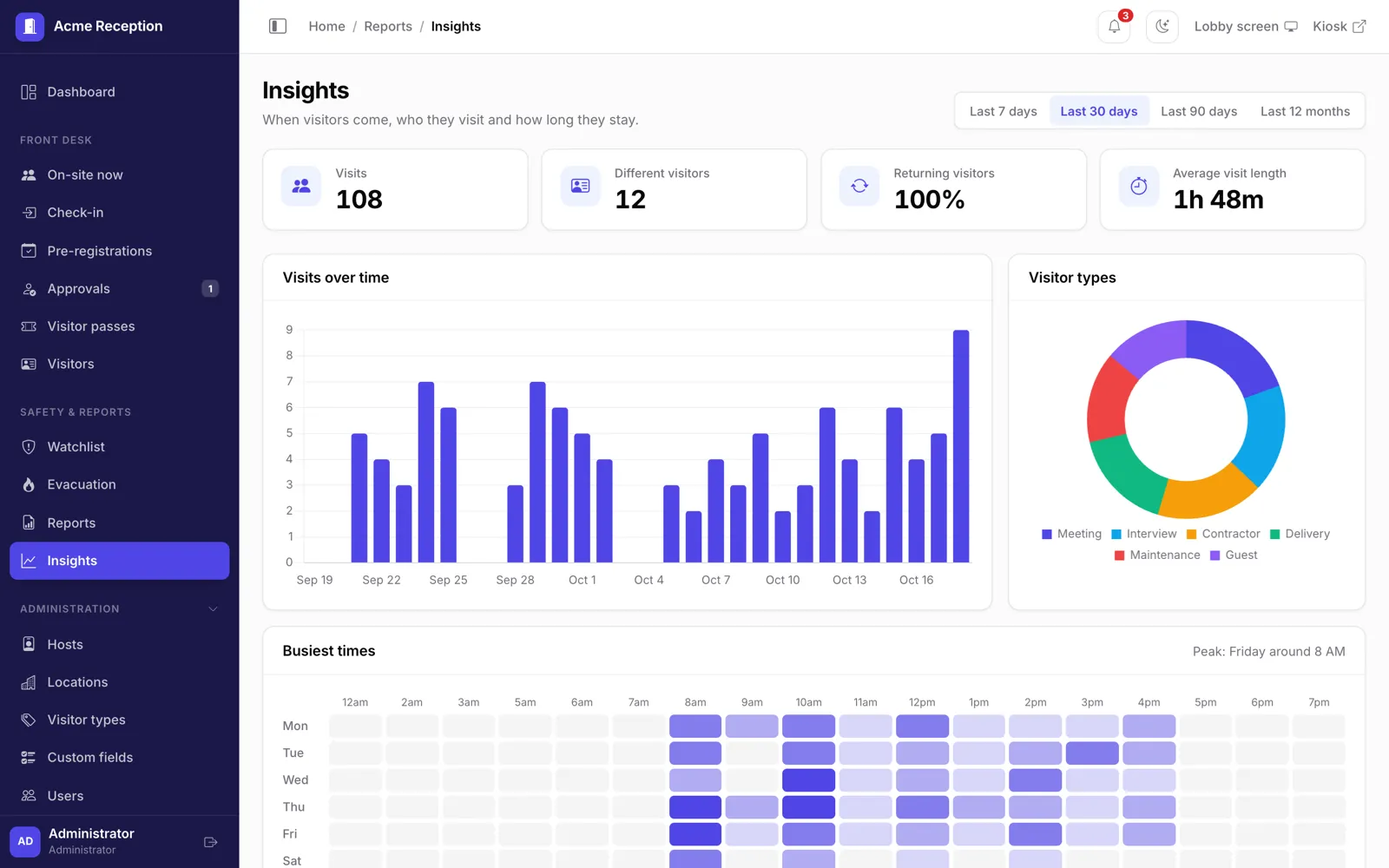Select the Last 90 days range

pyautogui.click(x=1199, y=111)
